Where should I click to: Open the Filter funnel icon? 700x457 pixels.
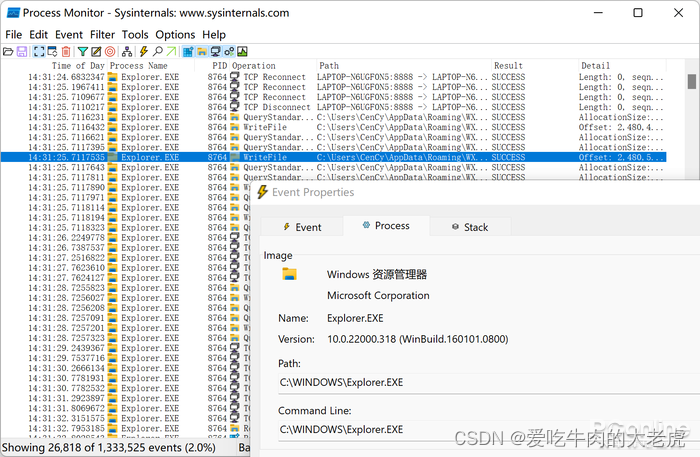(x=83, y=52)
